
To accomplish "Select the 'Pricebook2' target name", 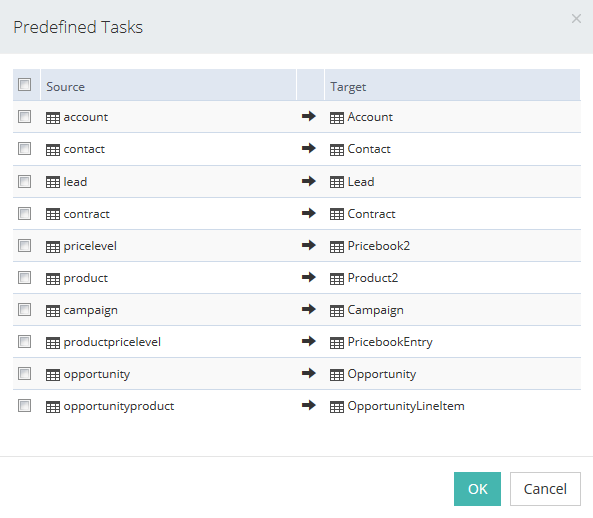I will pos(379,246).
